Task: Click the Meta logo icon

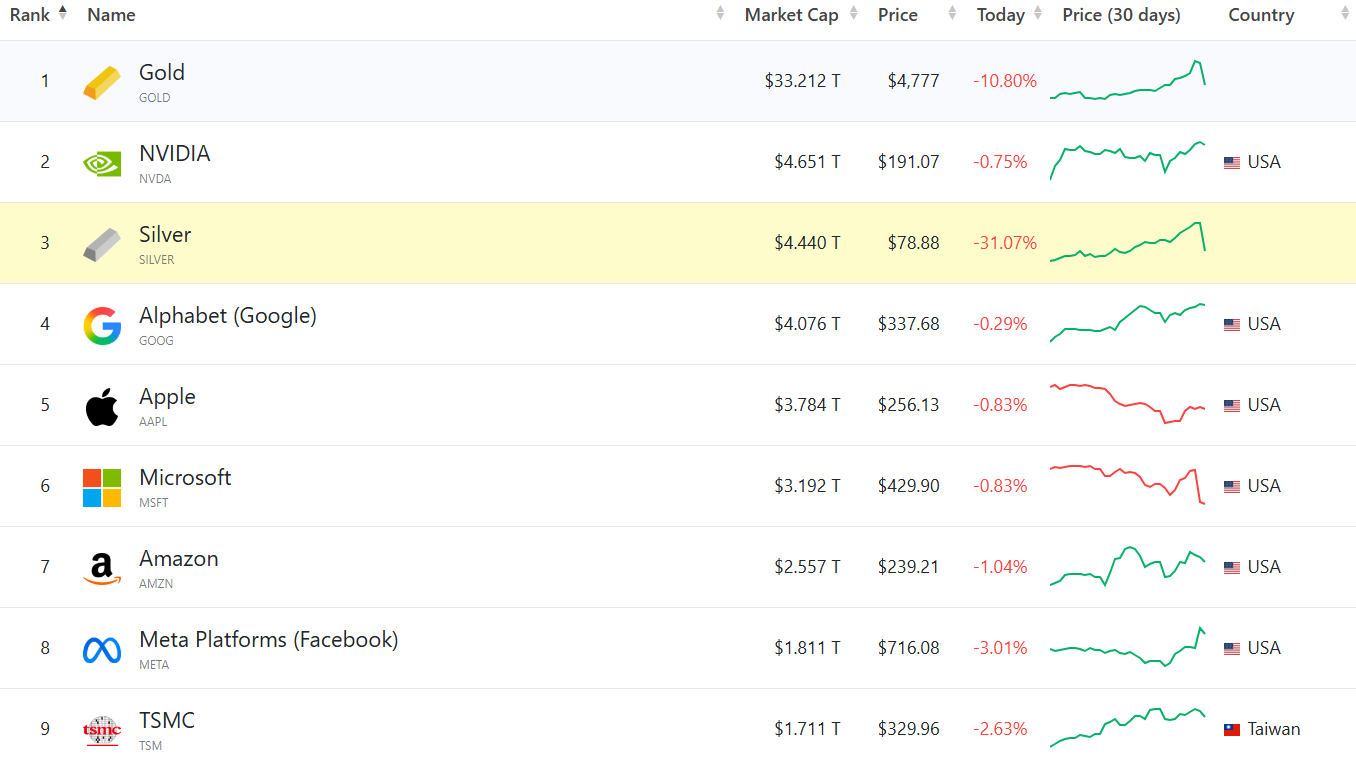Action: pyautogui.click(x=102, y=650)
